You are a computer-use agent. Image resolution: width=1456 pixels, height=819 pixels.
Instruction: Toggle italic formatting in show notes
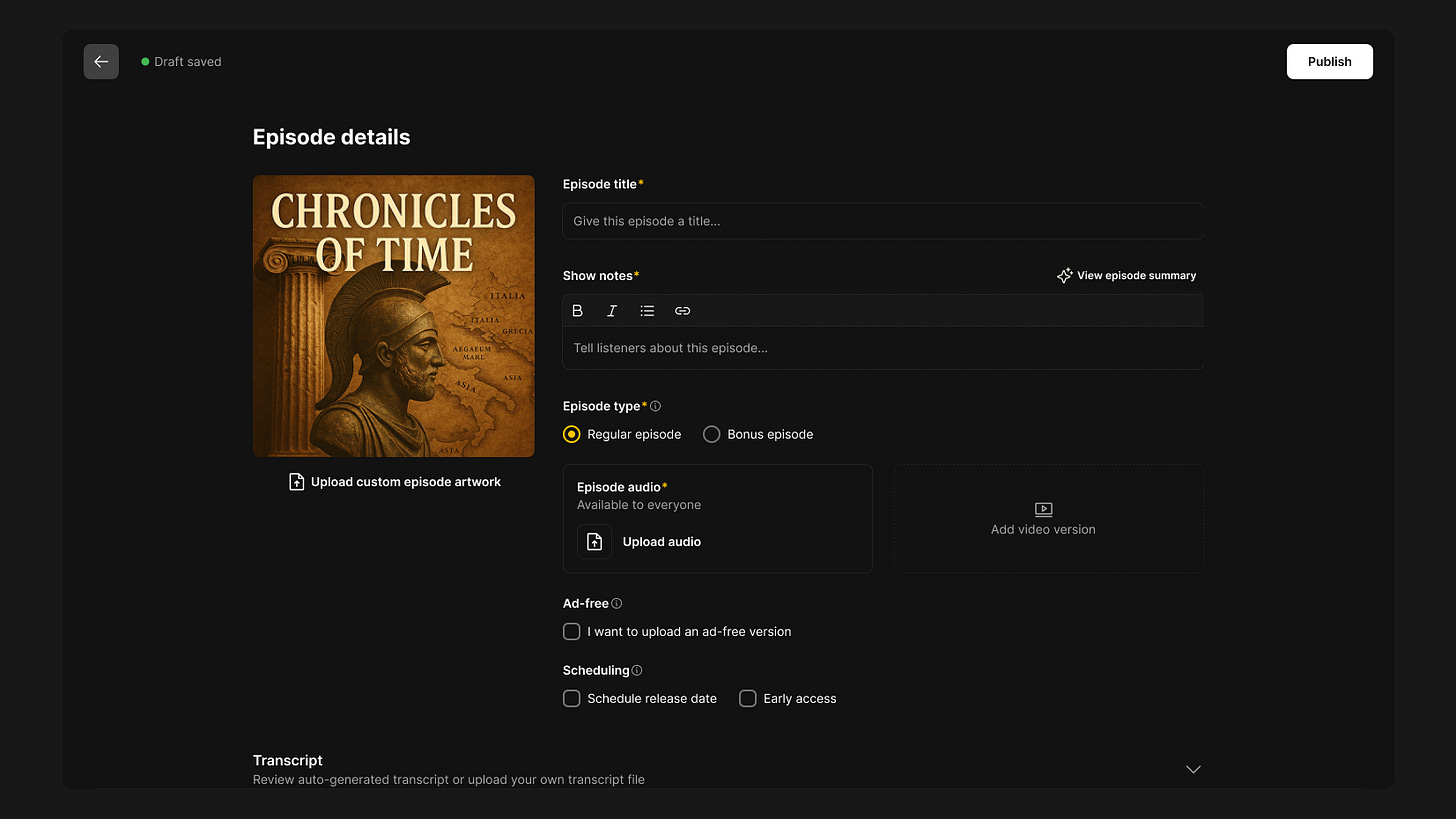(612, 311)
